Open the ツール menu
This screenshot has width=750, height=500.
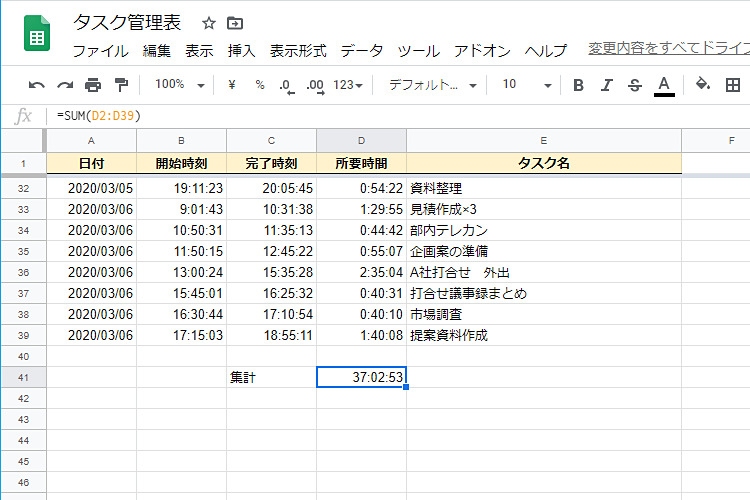pos(418,51)
